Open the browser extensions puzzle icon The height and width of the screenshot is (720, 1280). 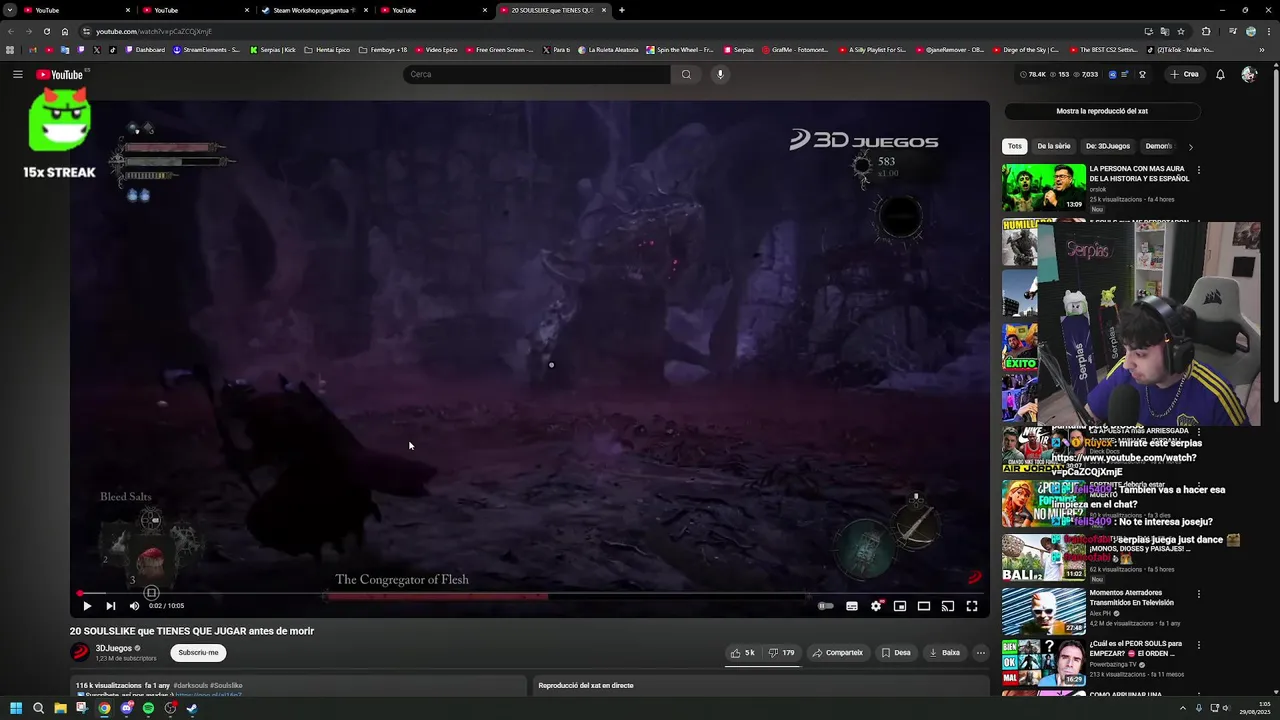[1205, 31]
